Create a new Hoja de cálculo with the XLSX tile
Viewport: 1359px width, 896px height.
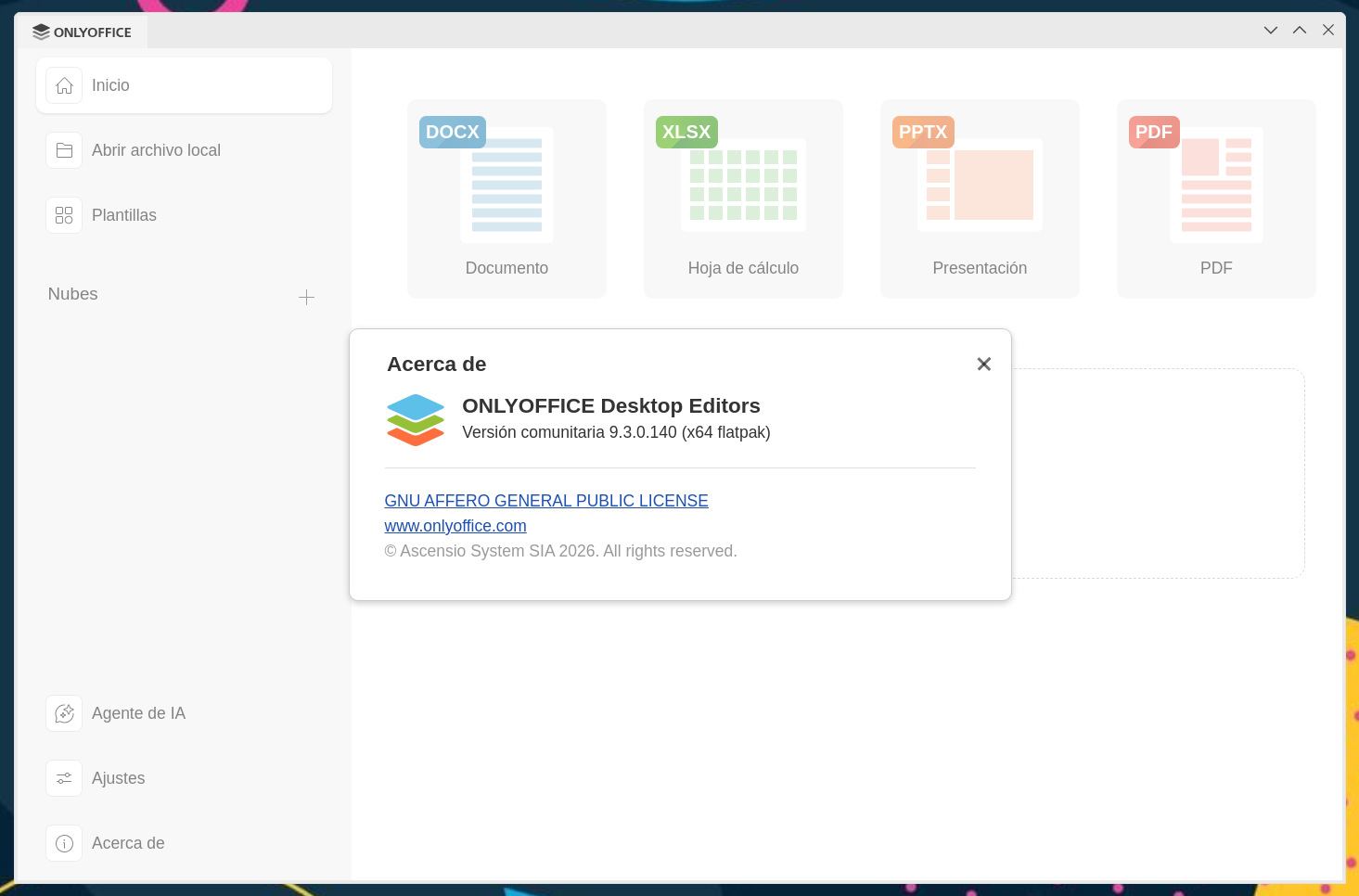click(743, 198)
